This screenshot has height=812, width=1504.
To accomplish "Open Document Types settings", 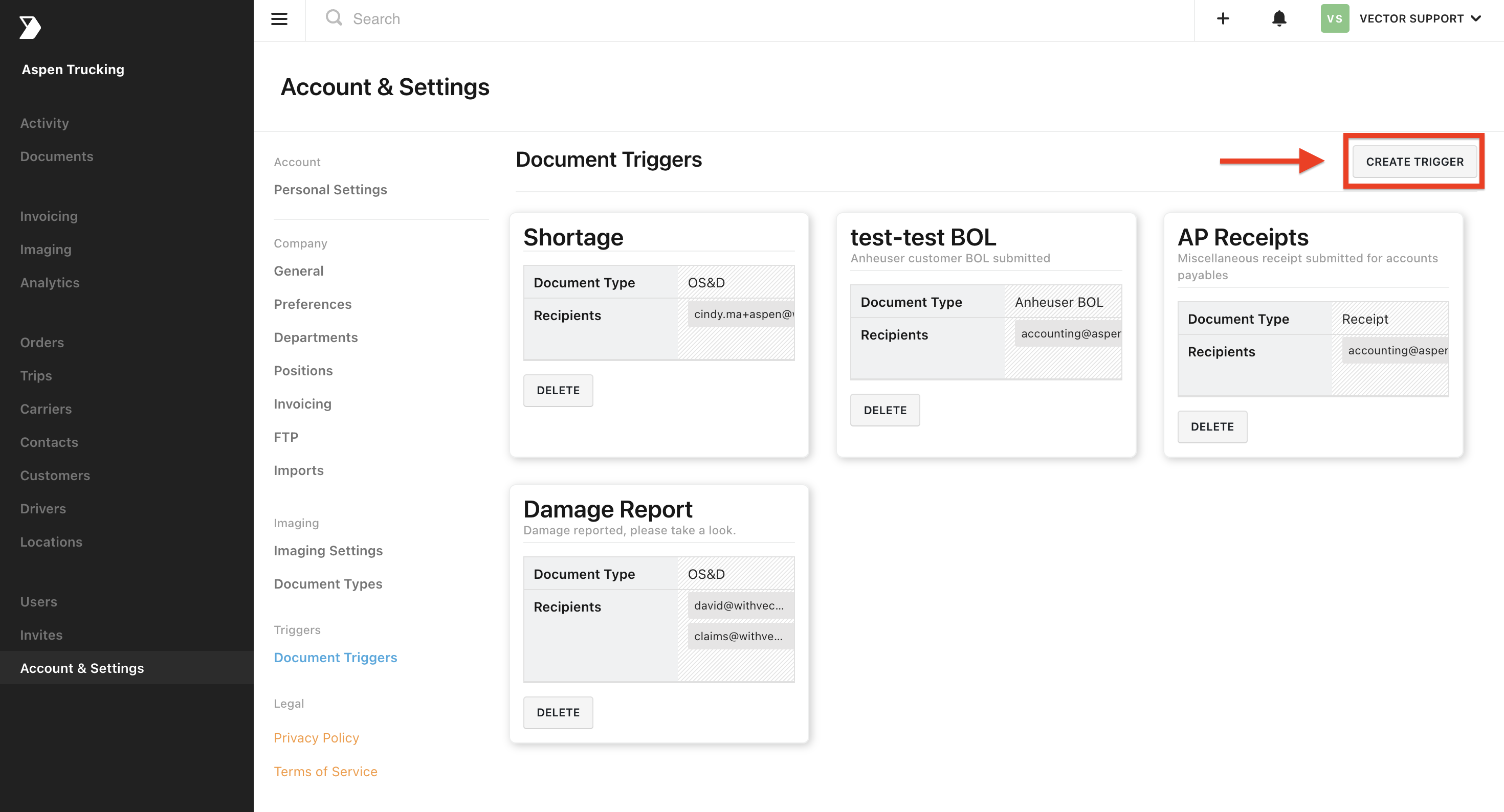I will tap(328, 584).
